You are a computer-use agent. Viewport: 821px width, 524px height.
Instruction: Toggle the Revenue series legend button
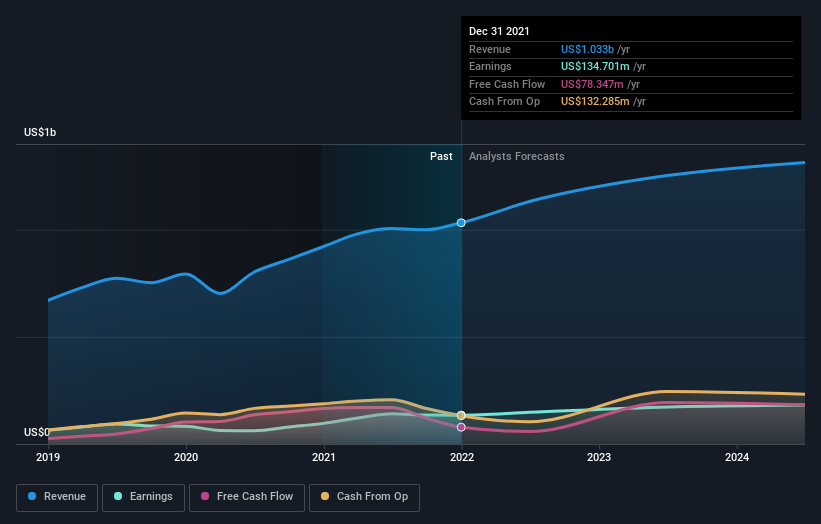(57, 497)
